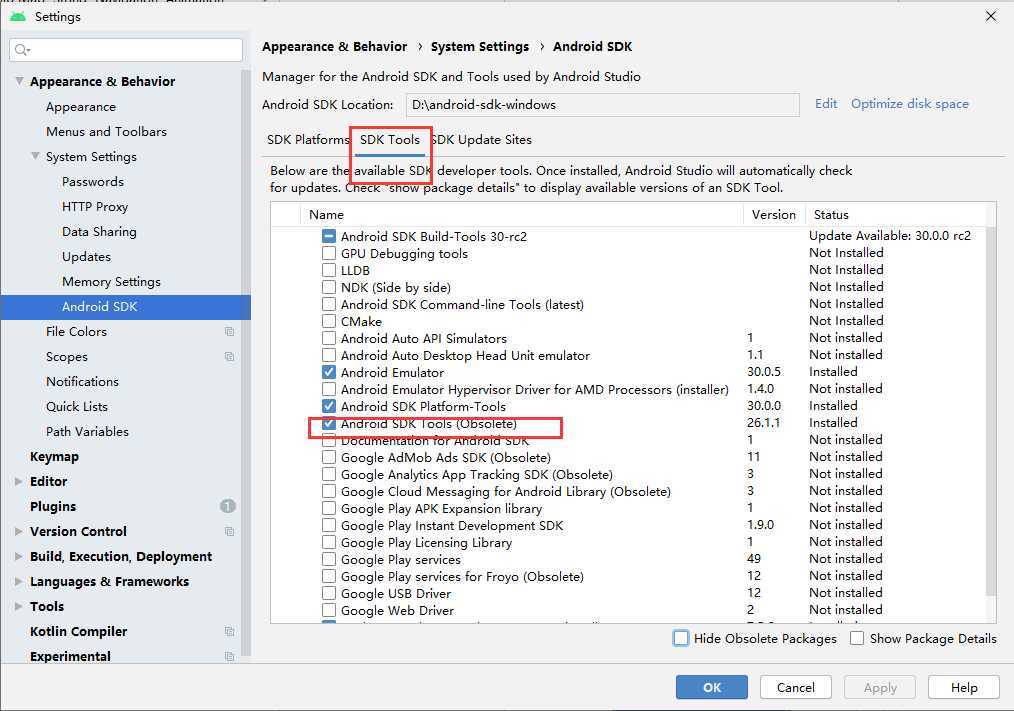Enable the LLDB checkbox

pos(329,270)
